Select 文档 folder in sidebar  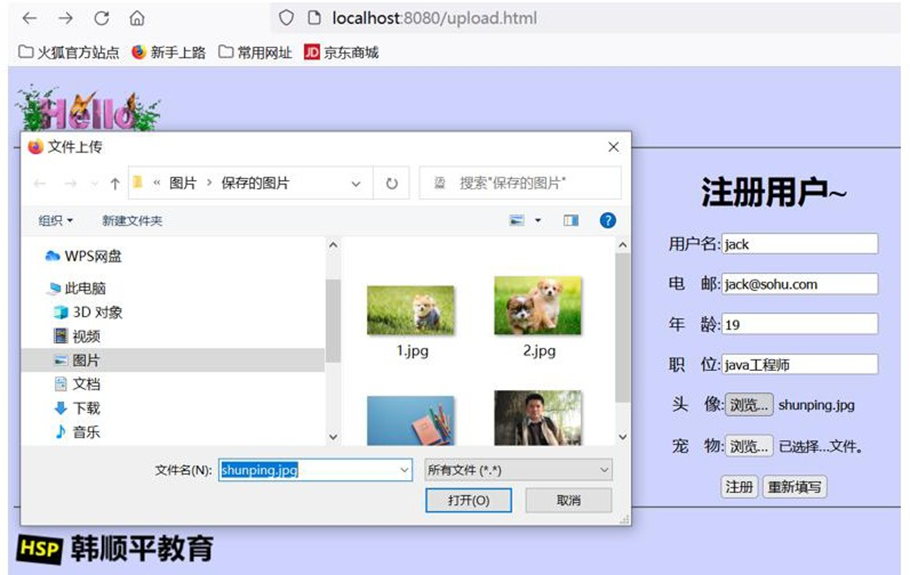77,384
